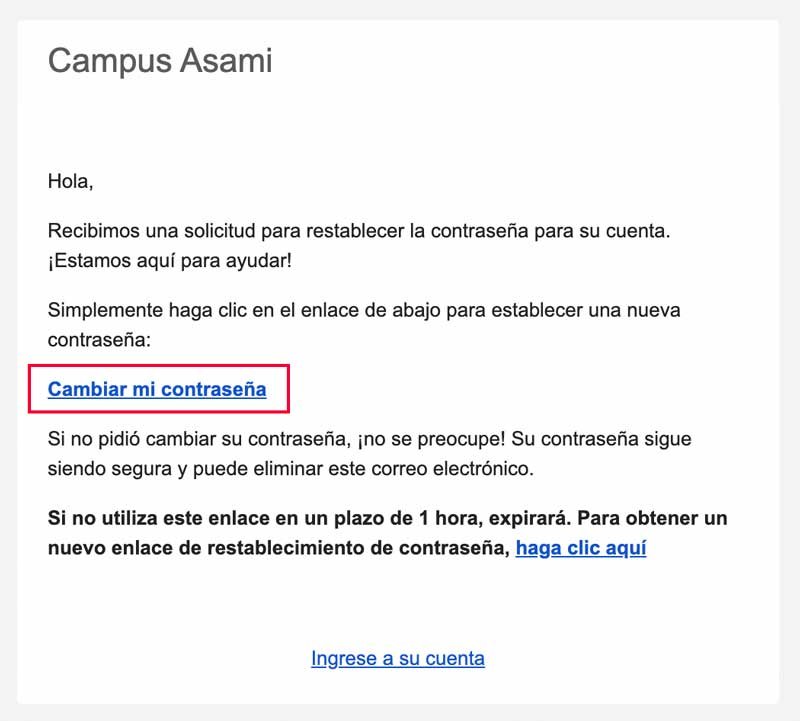This screenshot has width=800, height=721.
Task: Click the "Simplemente haga clic en el enlace" line
Action: (200, 311)
